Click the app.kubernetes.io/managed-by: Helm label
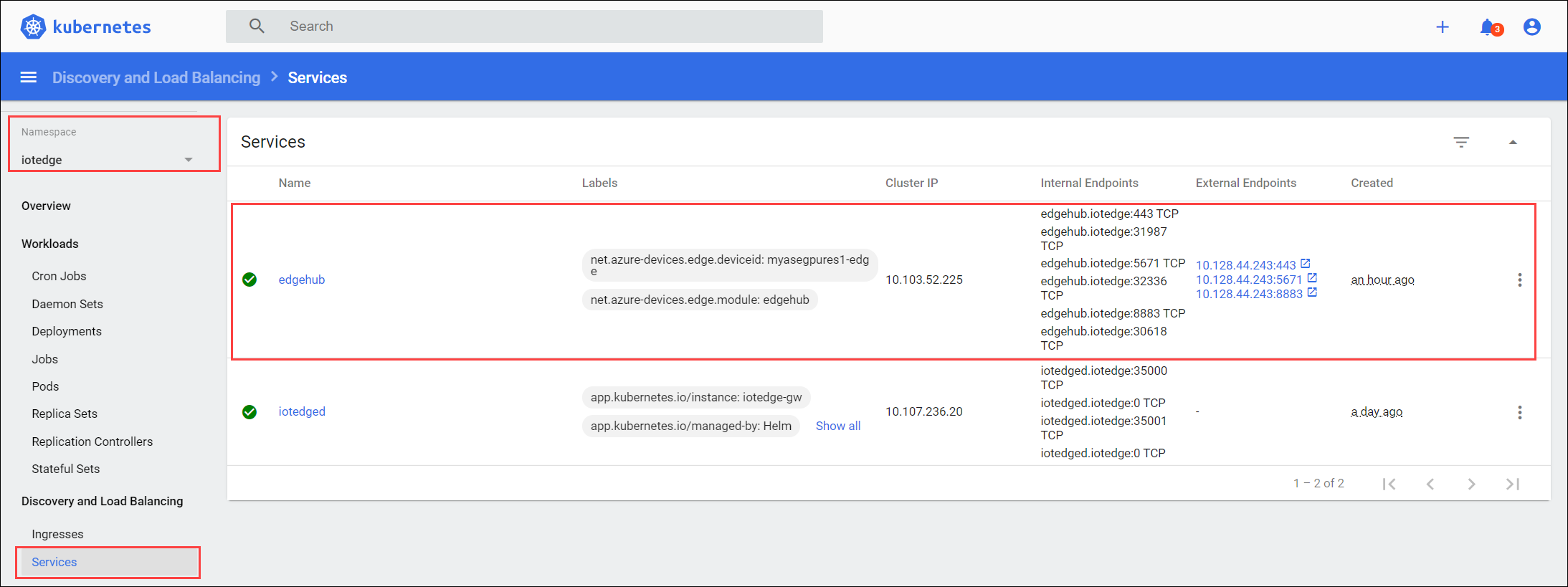The image size is (1568, 587). pyautogui.click(x=691, y=426)
